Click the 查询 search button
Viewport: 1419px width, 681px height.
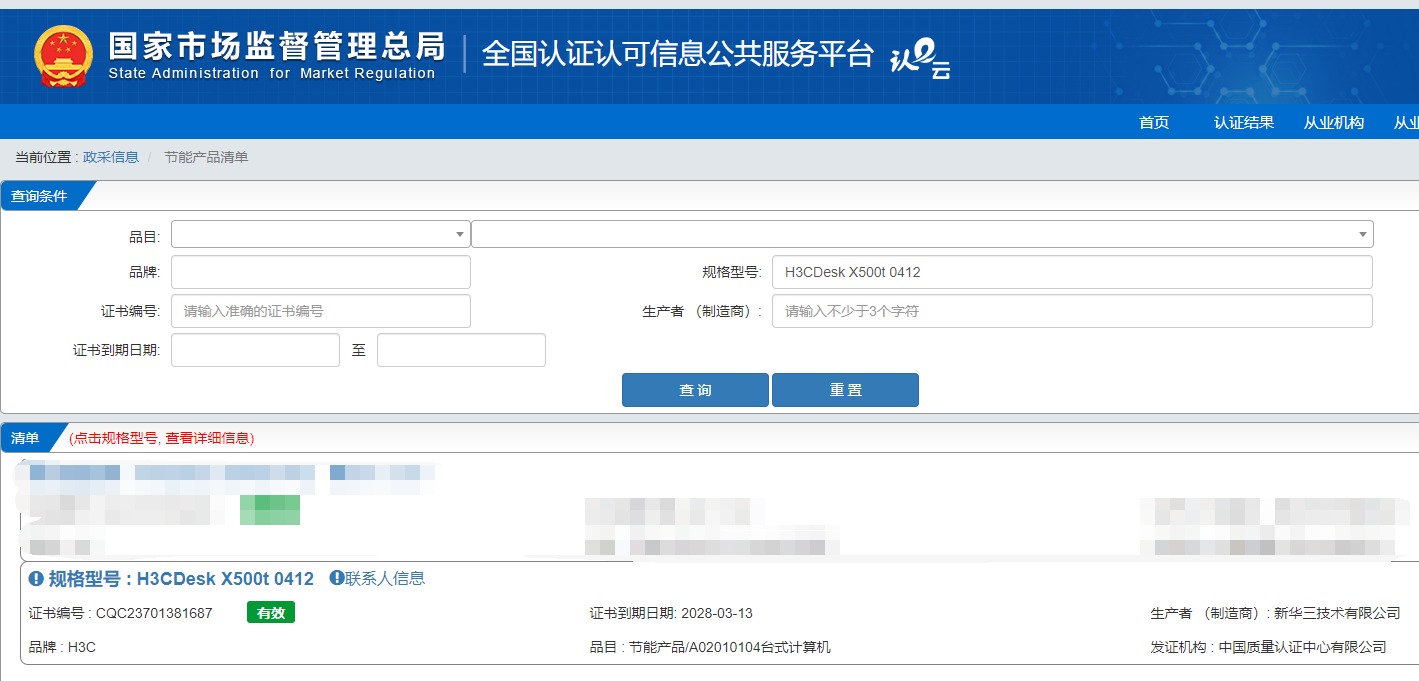click(695, 390)
